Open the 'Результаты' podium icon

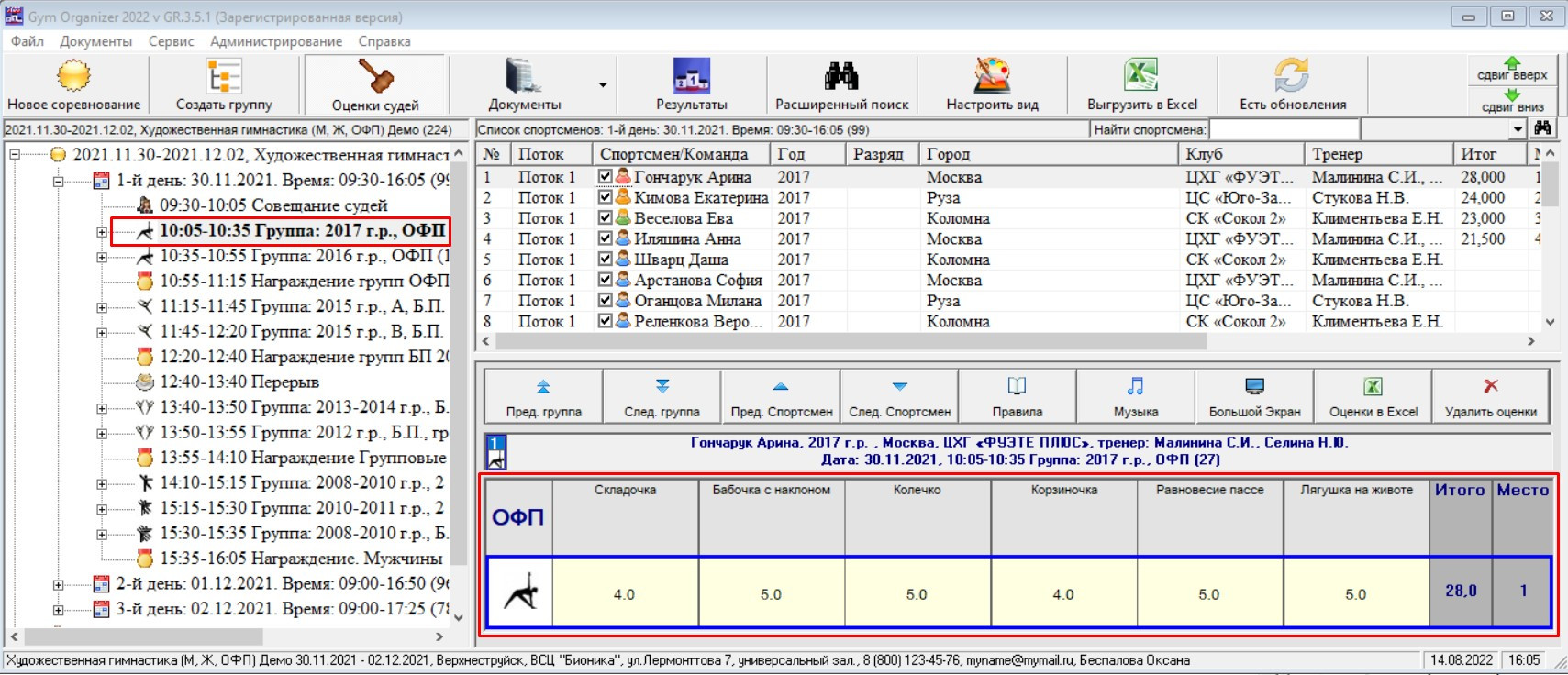(691, 77)
